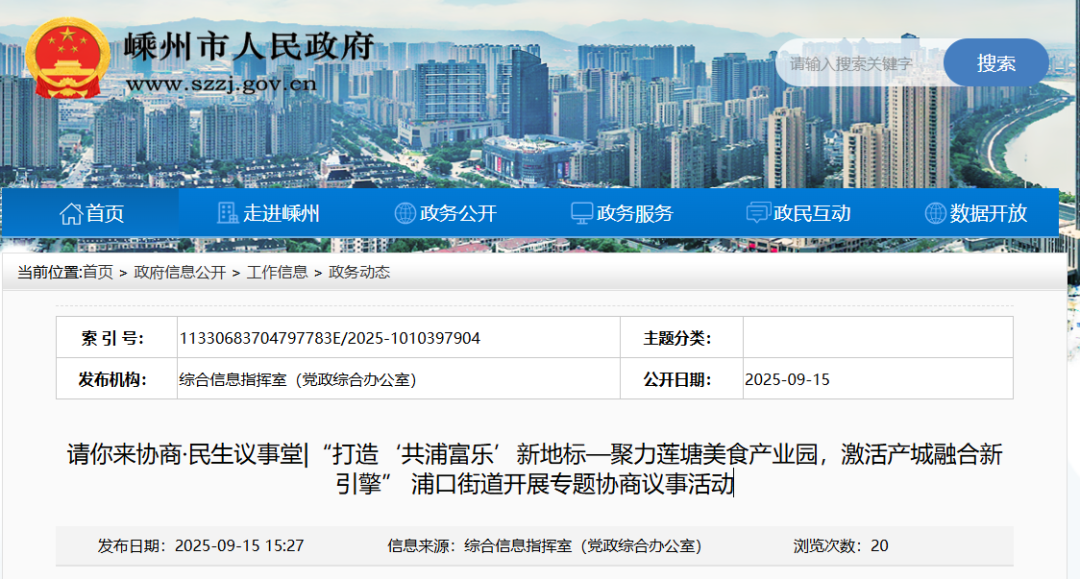This screenshot has height=579, width=1080.
Task: Click the globe icon beside 数据开放
Action: tap(935, 213)
